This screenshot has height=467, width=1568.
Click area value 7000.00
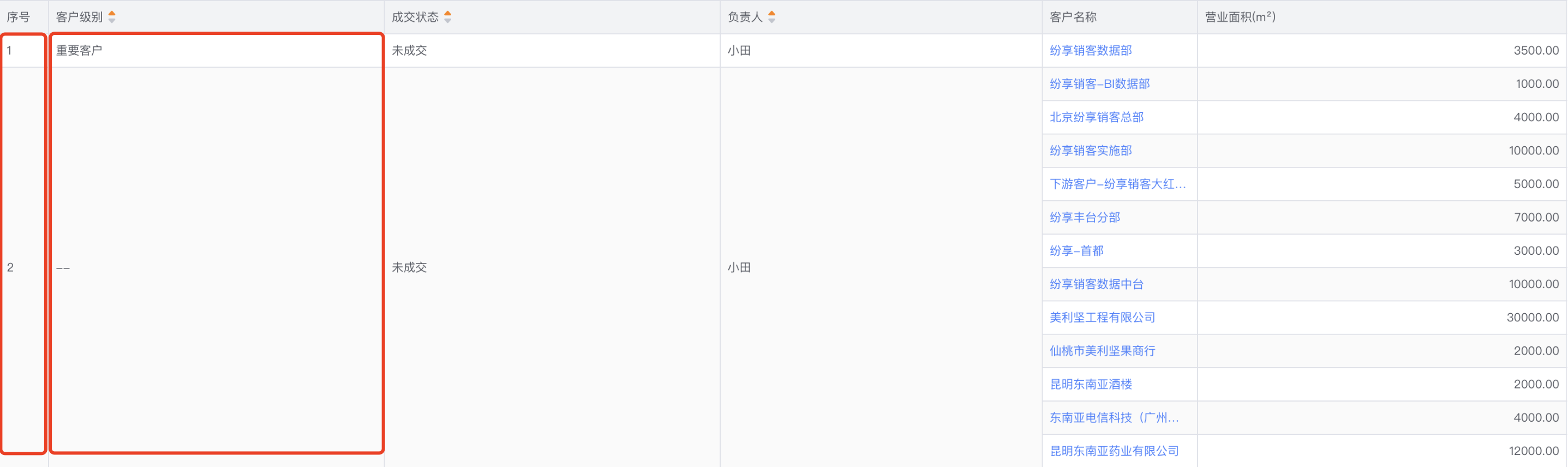1536,217
